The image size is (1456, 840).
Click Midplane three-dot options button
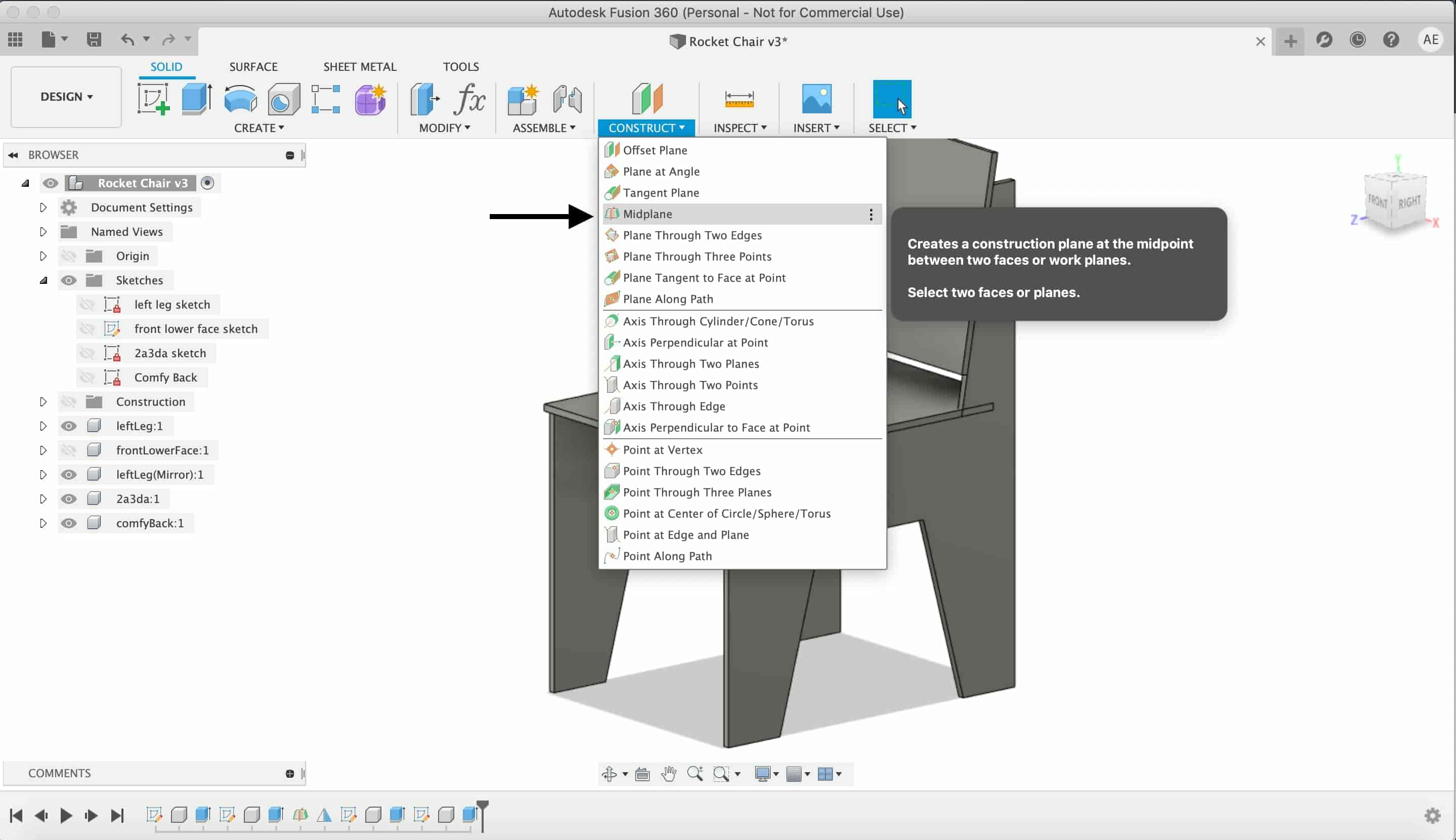871,214
